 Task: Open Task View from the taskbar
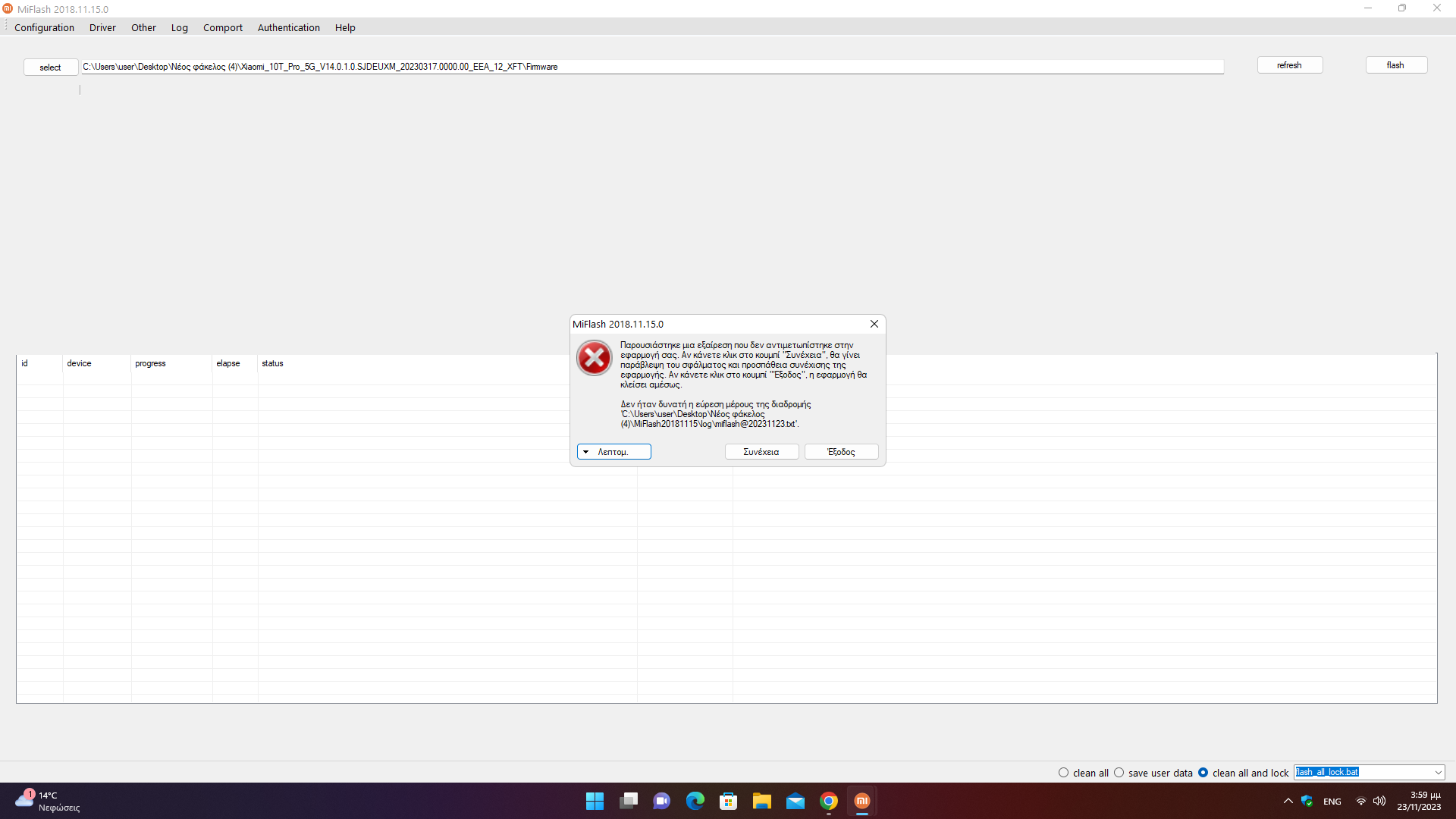(628, 801)
